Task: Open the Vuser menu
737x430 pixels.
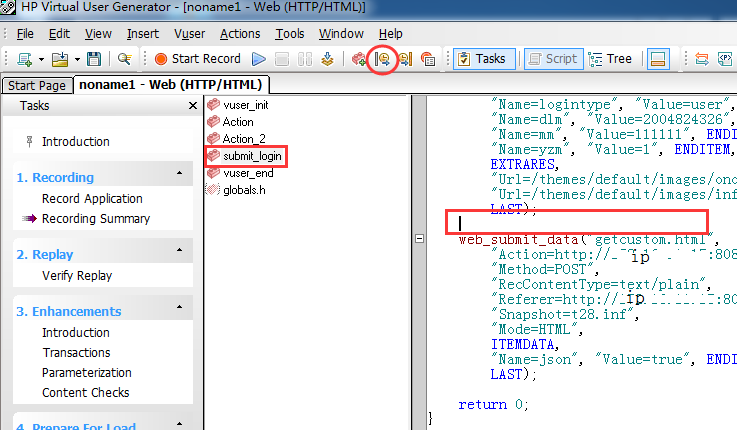Action: [x=189, y=34]
